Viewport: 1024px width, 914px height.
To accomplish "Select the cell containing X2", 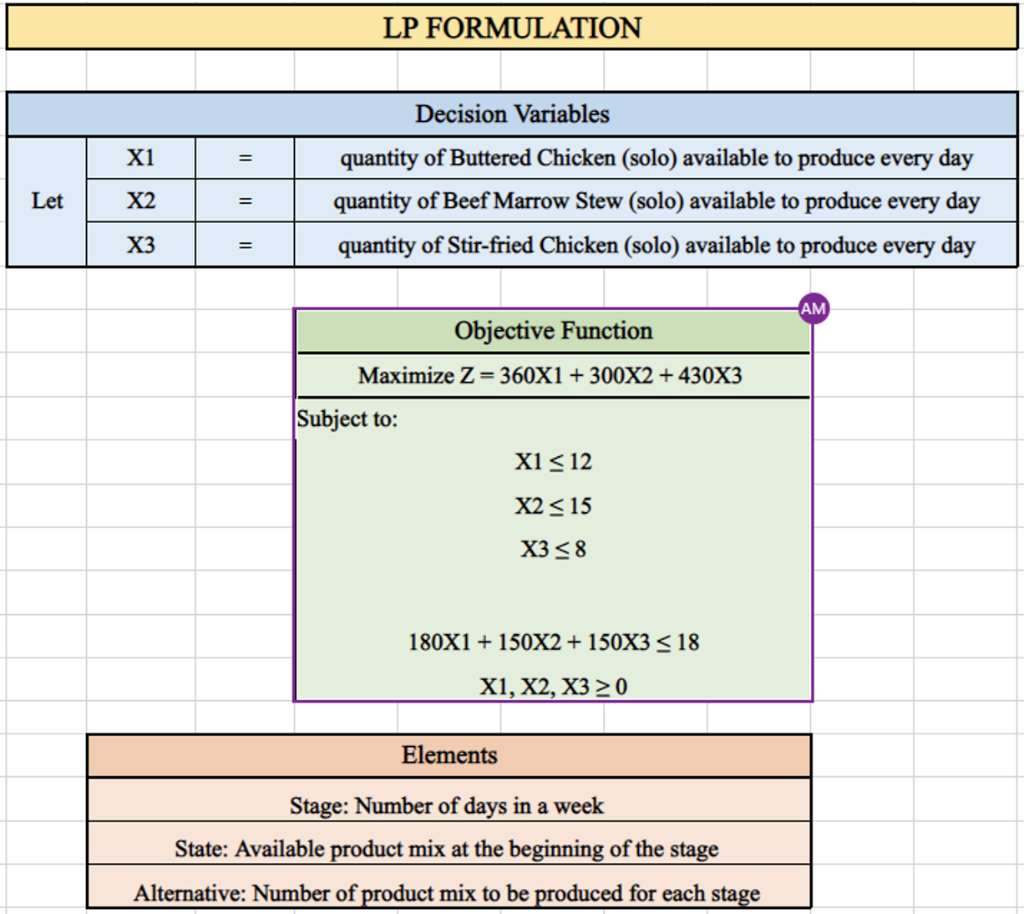I will tap(140, 200).
